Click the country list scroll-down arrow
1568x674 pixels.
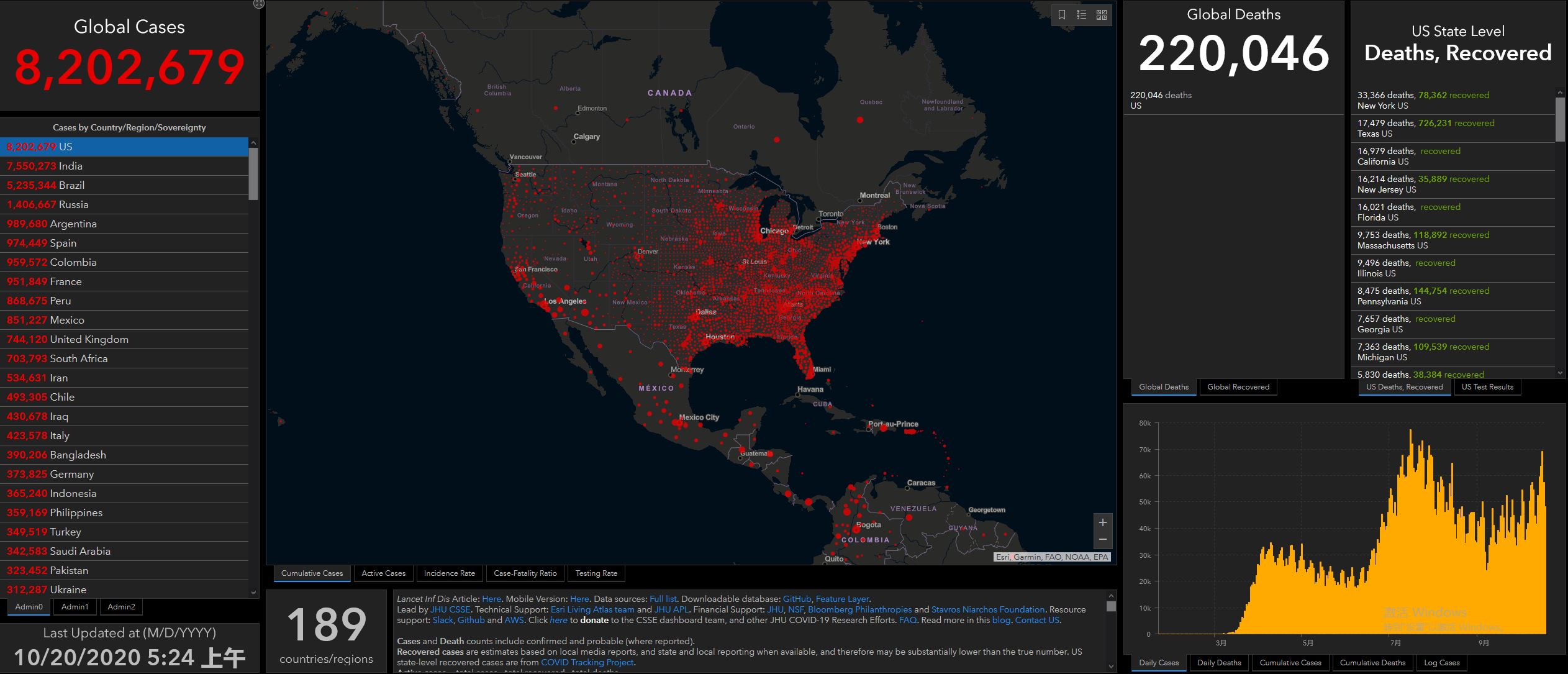click(253, 593)
